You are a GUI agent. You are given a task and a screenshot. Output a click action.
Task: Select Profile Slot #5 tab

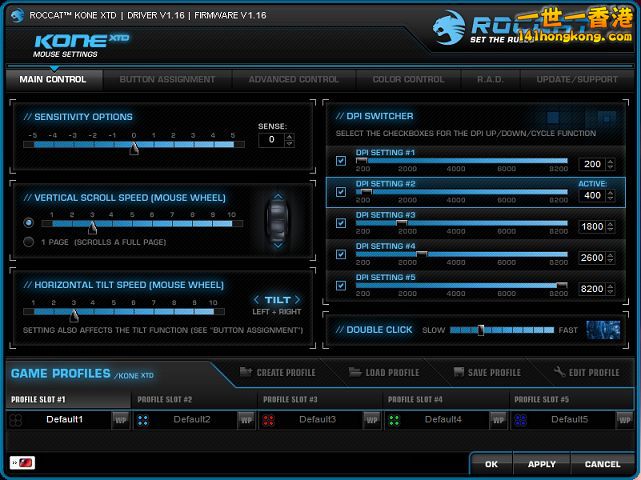pyautogui.click(x=572, y=399)
